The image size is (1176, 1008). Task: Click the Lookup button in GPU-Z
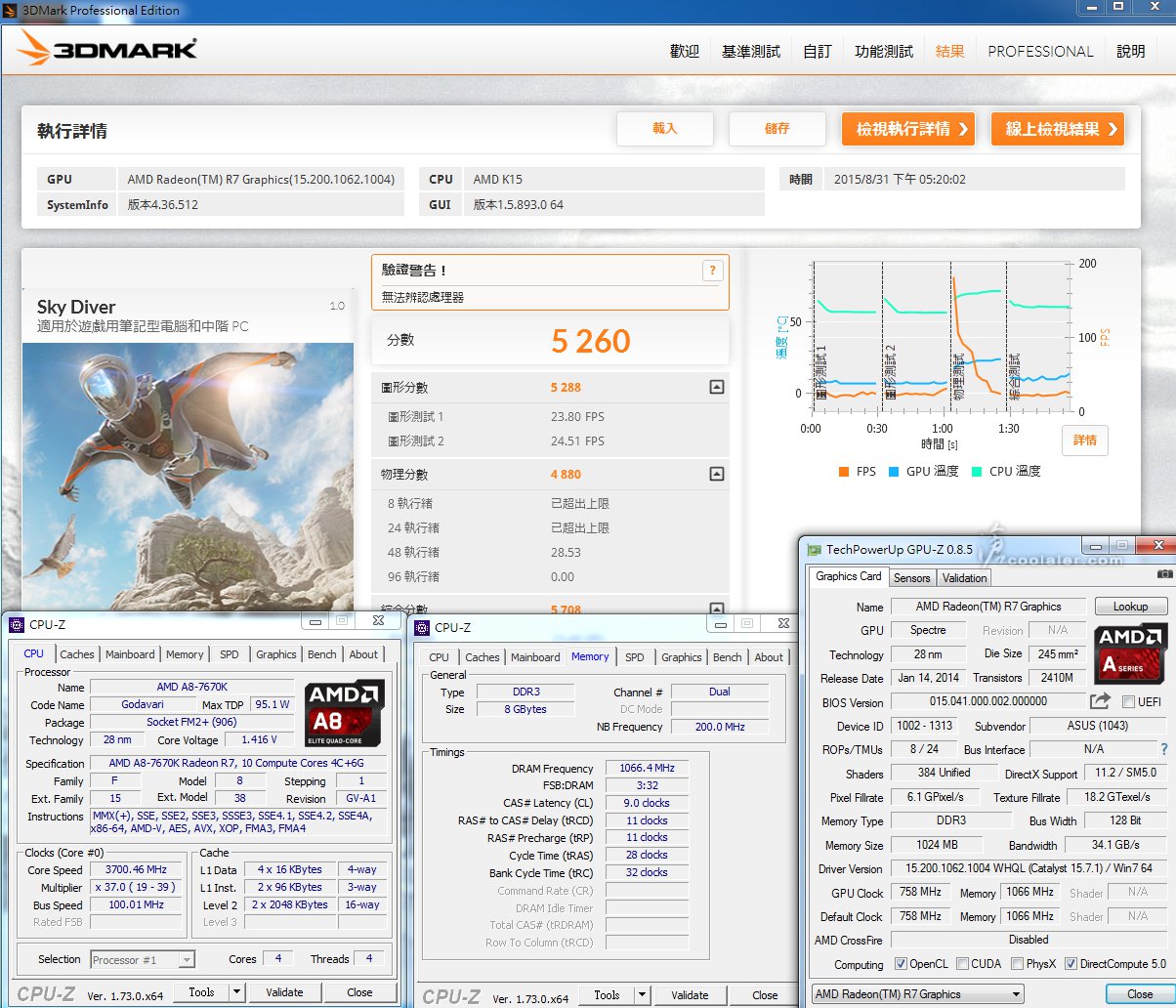tap(1131, 607)
